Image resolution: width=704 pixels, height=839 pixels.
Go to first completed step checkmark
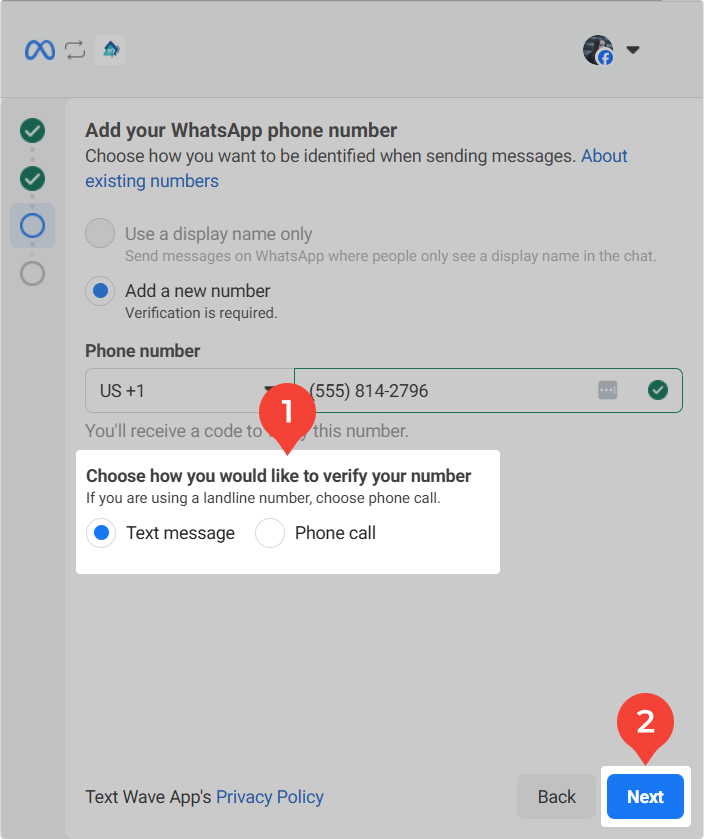tap(33, 131)
